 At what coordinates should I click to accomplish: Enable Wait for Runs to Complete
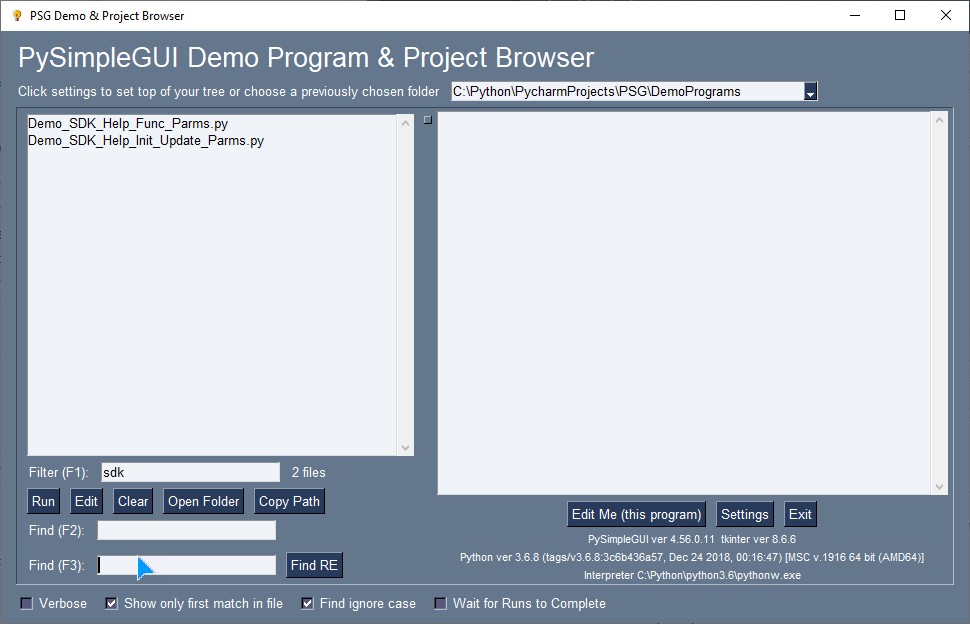pyautogui.click(x=440, y=604)
